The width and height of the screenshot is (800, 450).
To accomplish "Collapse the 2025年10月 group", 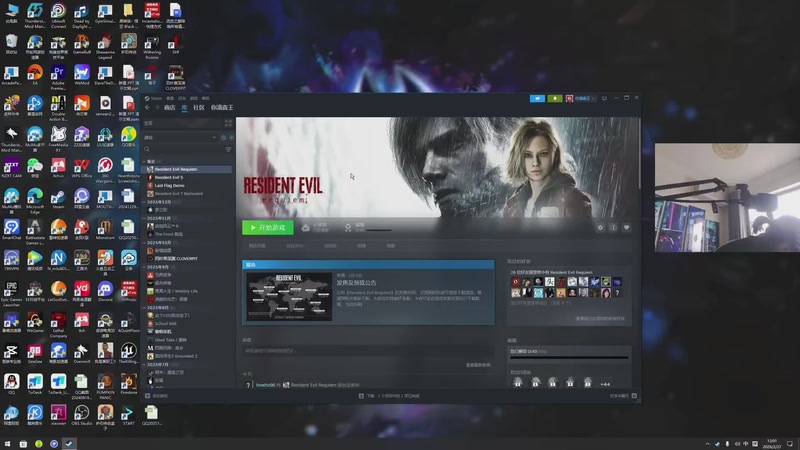I will pyautogui.click(x=144, y=243).
